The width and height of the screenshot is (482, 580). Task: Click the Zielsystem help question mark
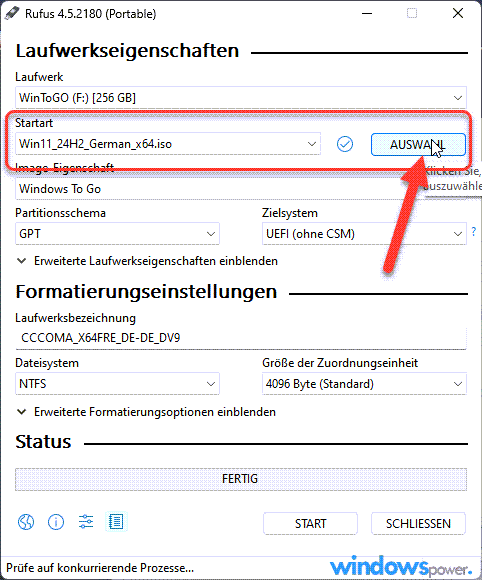[x=474, y=232]
